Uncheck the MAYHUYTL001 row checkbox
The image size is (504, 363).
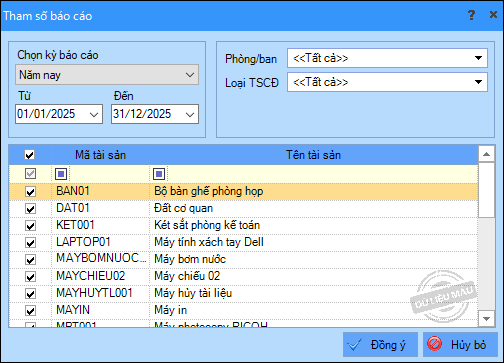(30, 294)
